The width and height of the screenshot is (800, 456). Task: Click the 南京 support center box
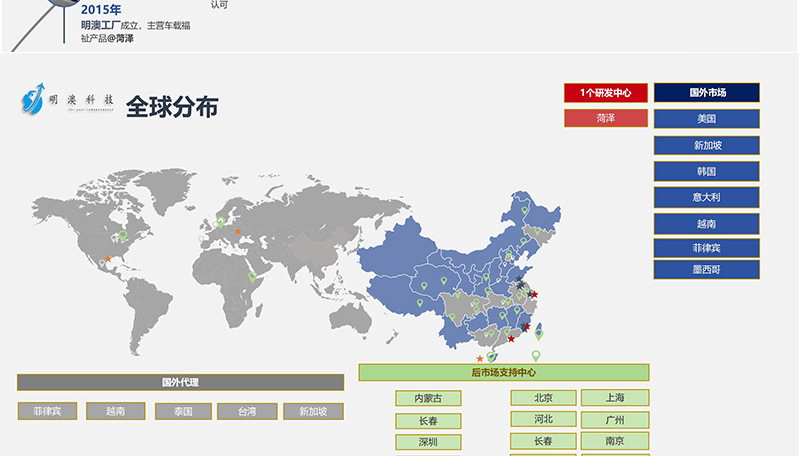[615, 441]
